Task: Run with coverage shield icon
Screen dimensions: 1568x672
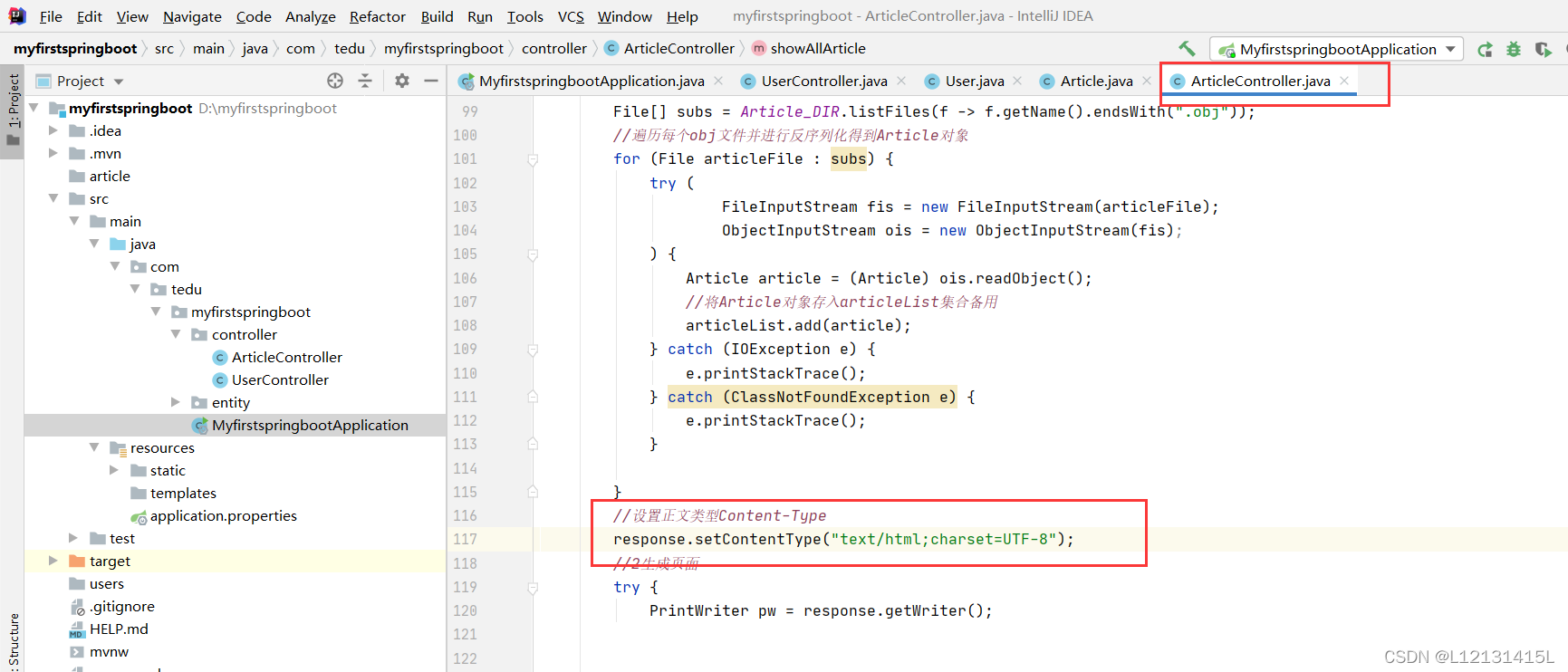Action: coord(1543,50)
